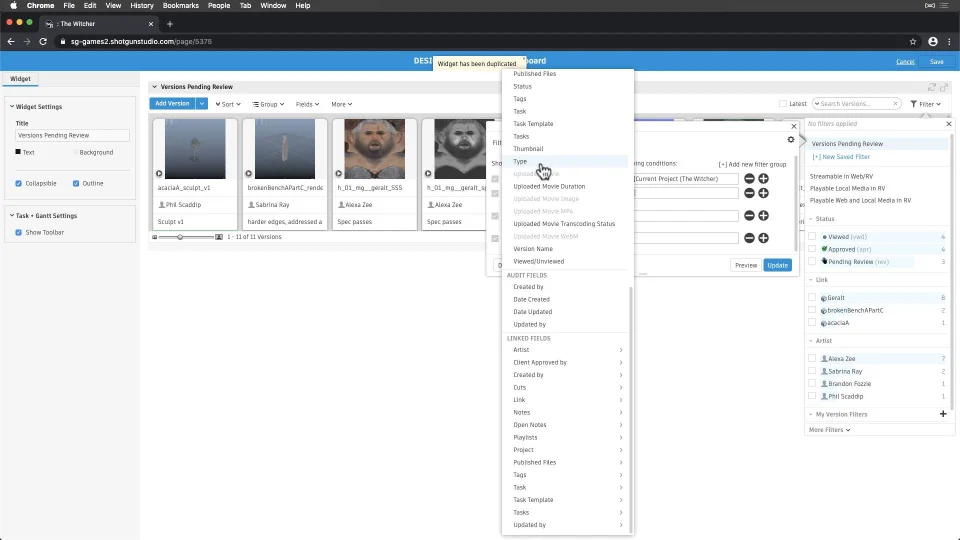Check the Approved (apr) status filter
This screenshot has width=960, height=540.
(812, 249)
